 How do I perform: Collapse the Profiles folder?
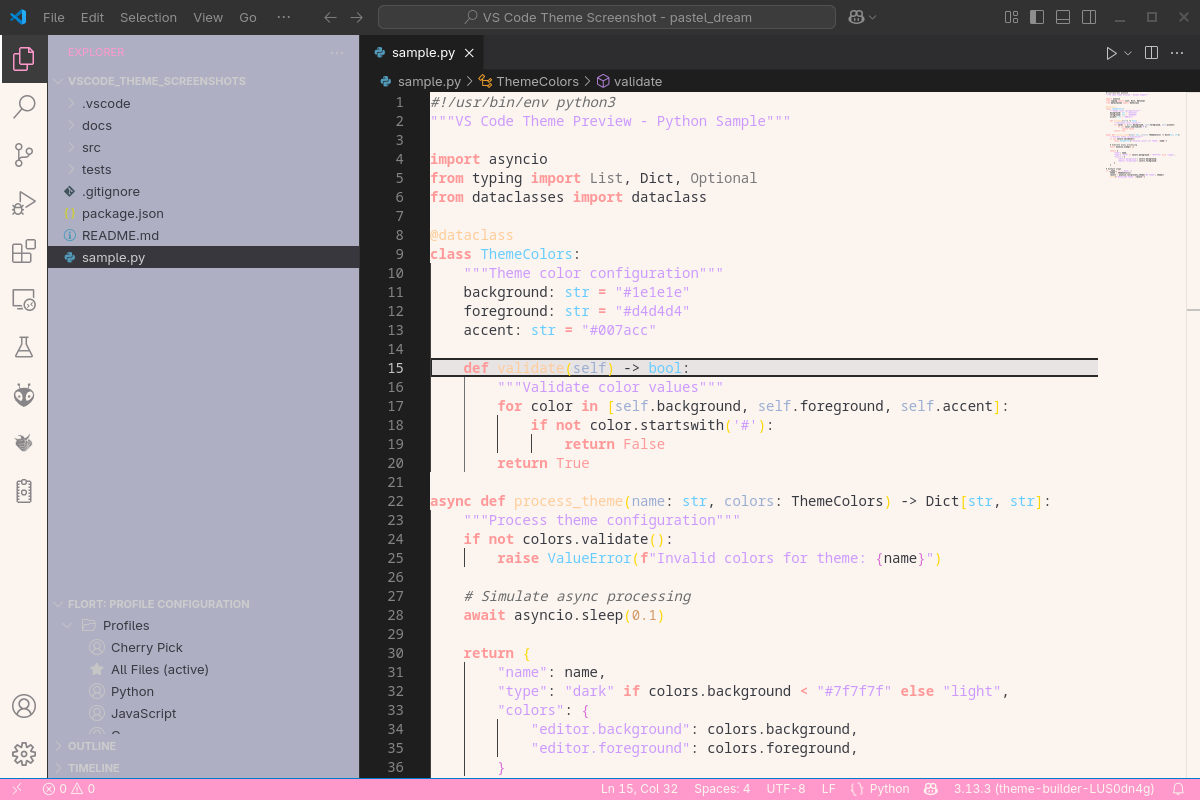(204, 626)
